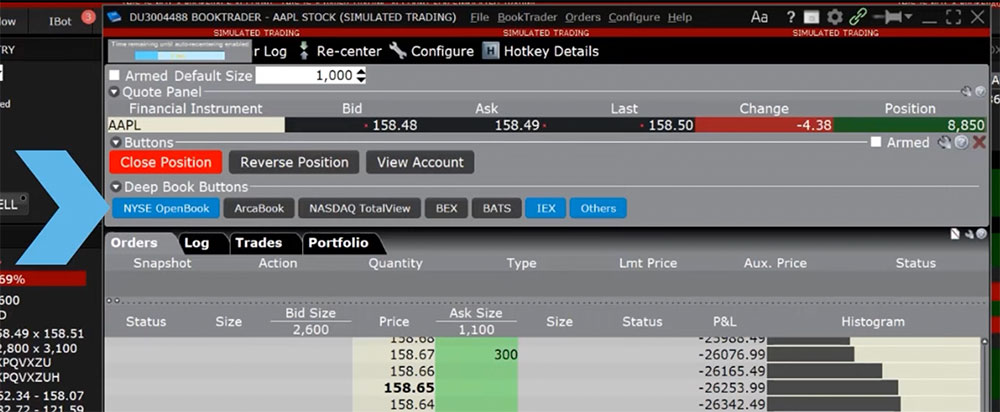Click the Configure wrench icon in toolbar

click(x=398, y=51)
